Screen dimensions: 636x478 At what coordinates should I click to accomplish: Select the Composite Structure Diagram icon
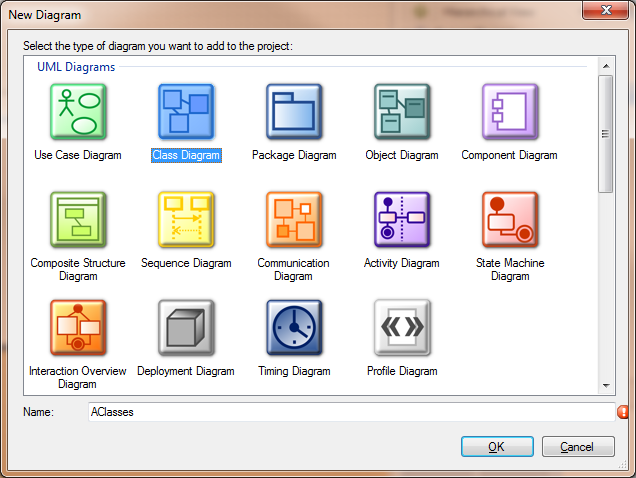coord(78,220)
